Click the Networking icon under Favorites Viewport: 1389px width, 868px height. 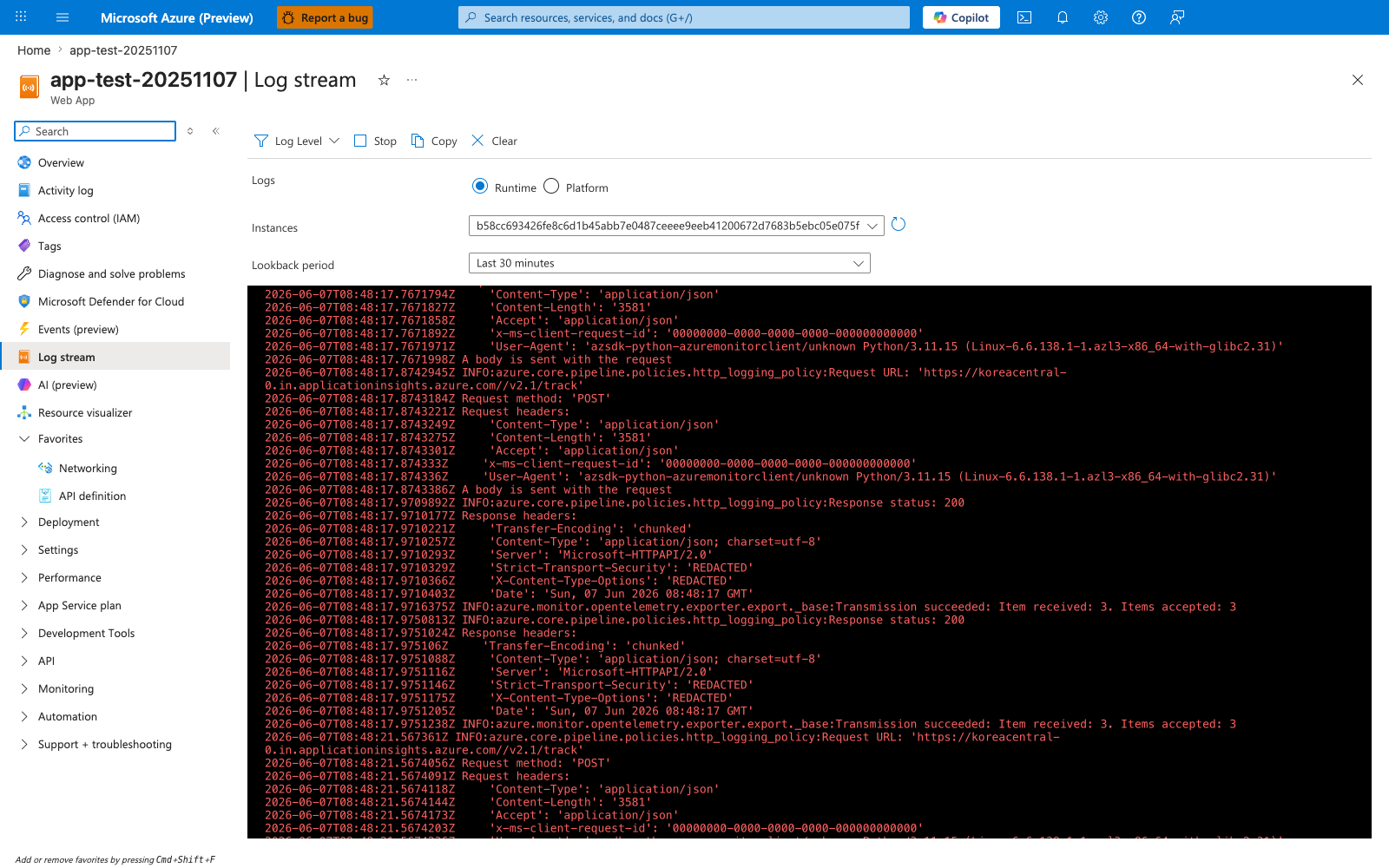(45, 468)
